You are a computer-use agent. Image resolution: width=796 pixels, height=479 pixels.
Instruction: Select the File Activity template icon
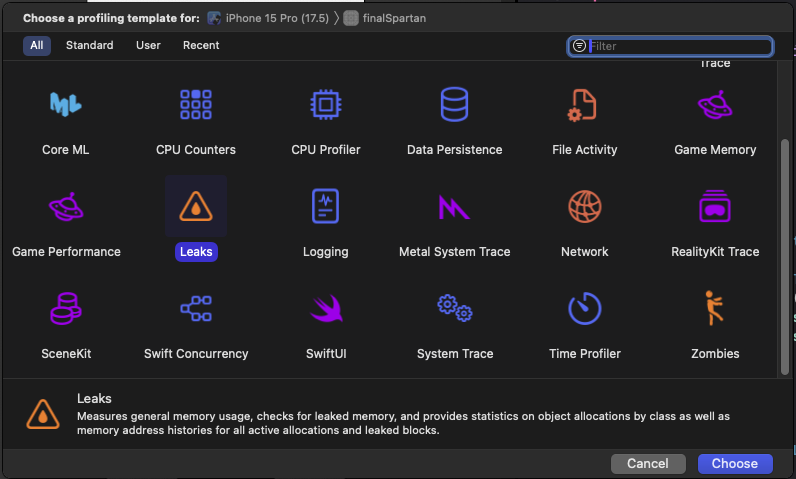[582, 105]
